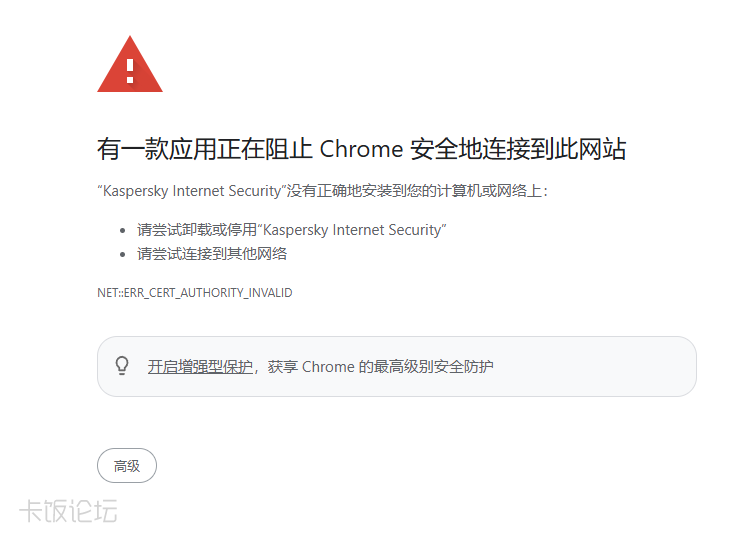Viewport: 741px width, 534px height.
Task: Open the "开启增强型保护" link
Action: click(200, 367)
